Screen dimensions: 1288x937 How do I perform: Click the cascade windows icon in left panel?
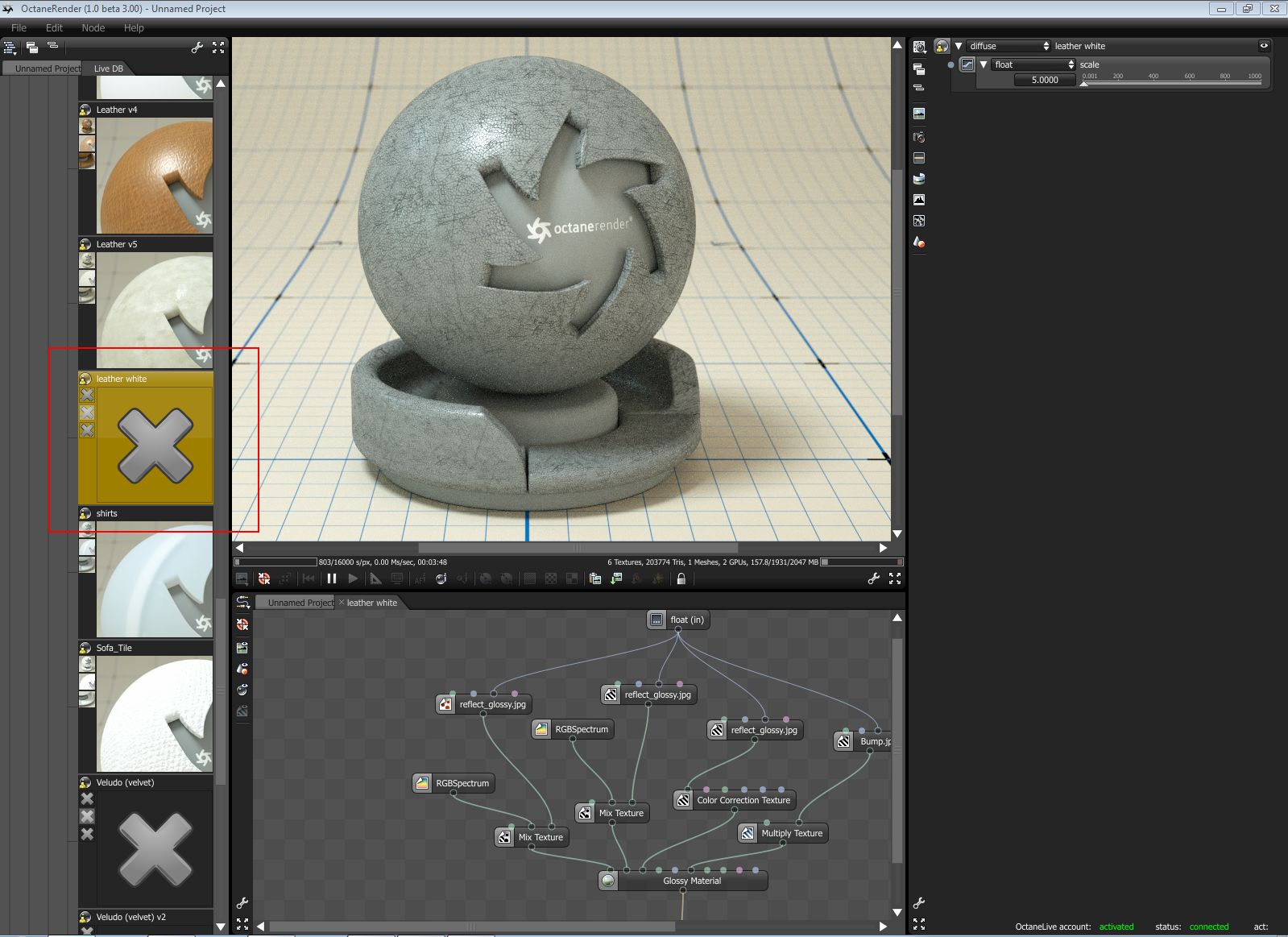click(x=32, y=48)
